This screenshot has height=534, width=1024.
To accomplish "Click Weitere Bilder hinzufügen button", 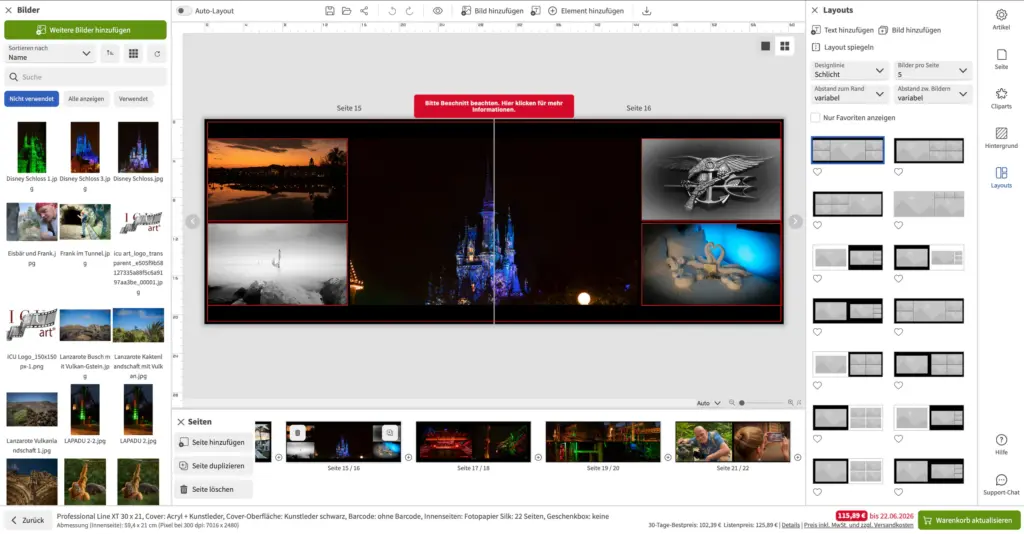I will [86, 30].
